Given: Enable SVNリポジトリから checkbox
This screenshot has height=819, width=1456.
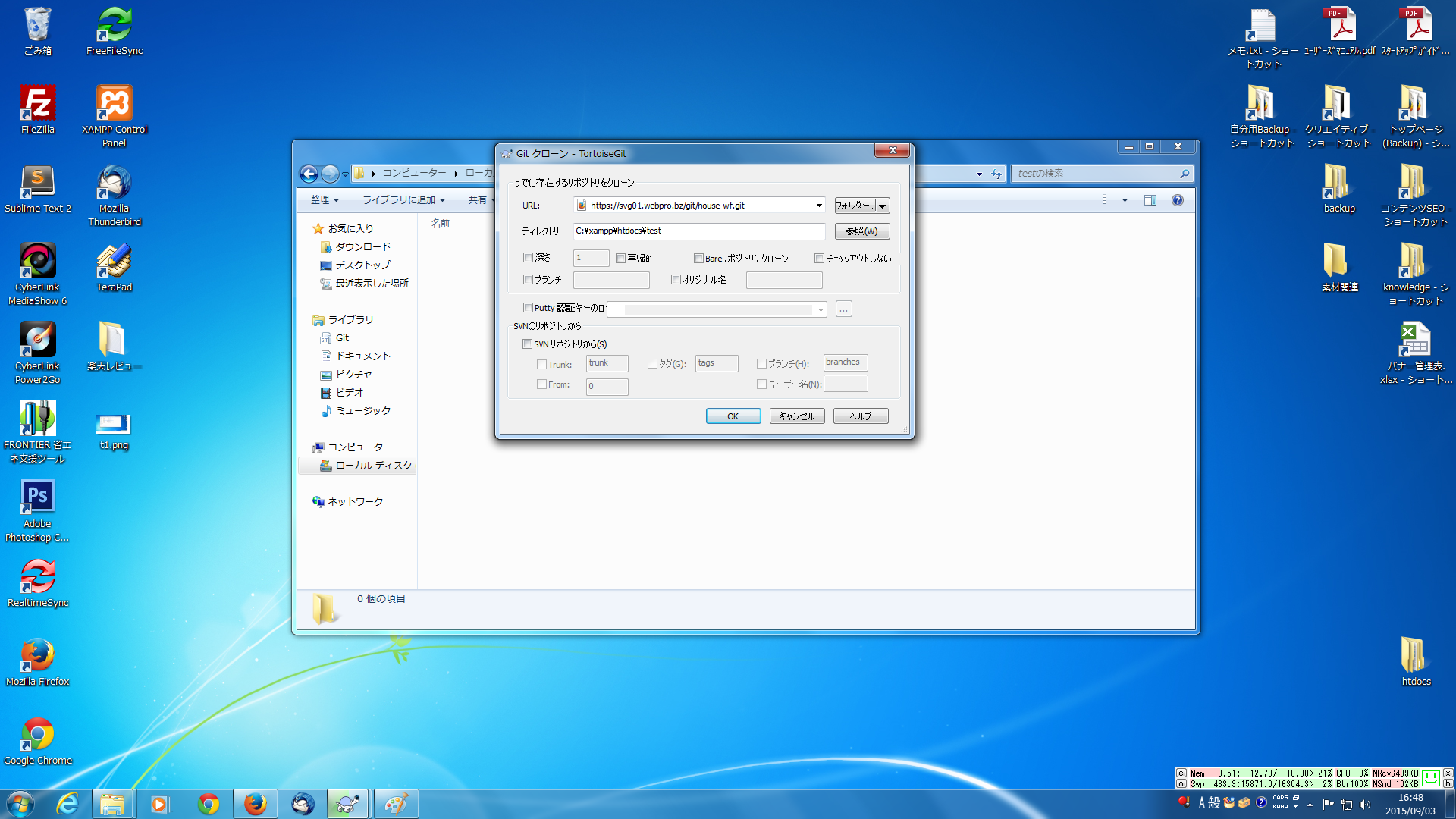Looking at the screenshot, I should (x=528, y=344).
